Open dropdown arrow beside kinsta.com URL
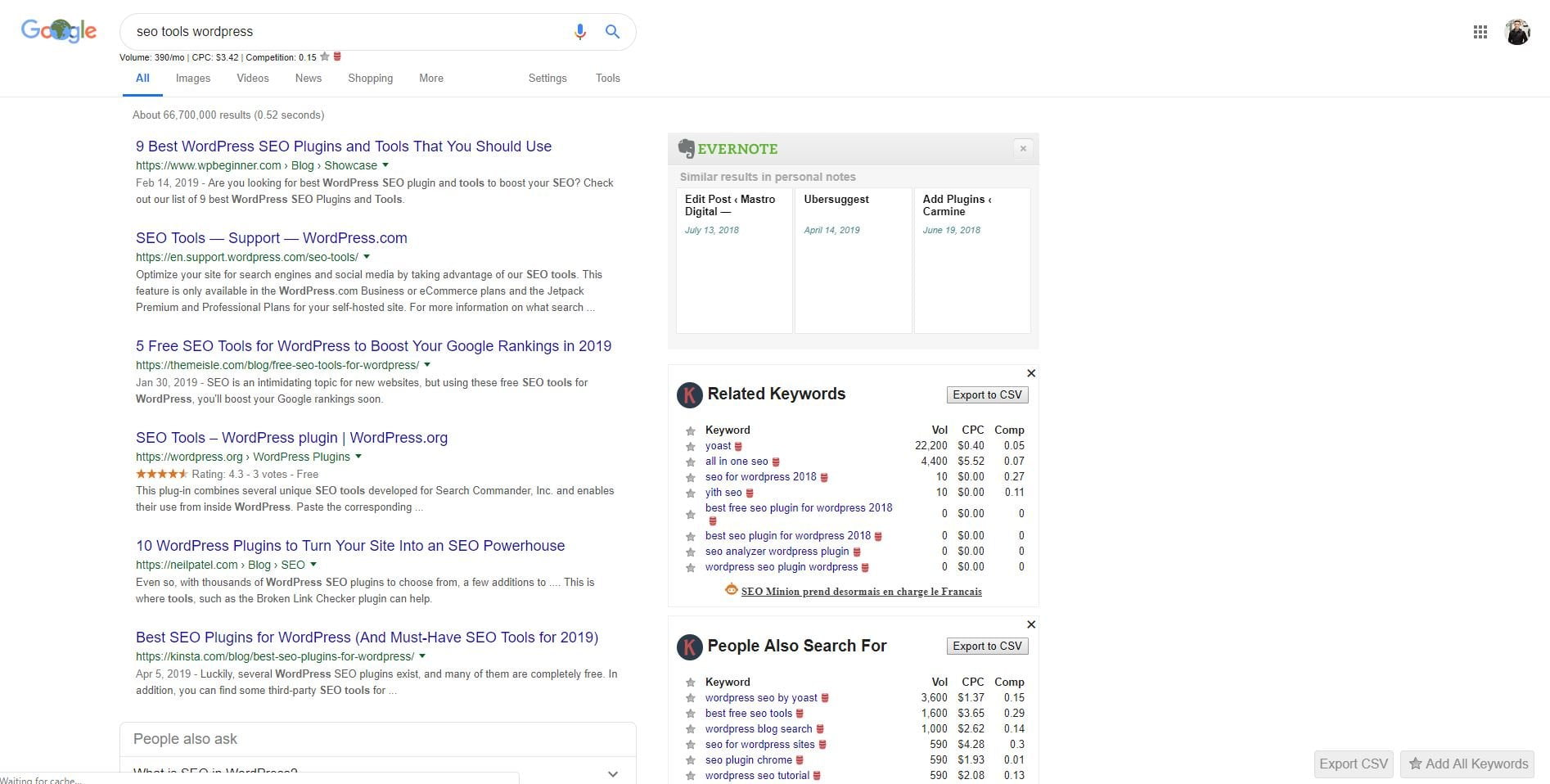Viewport: 1550px width, 784px height. pos(422,656)
